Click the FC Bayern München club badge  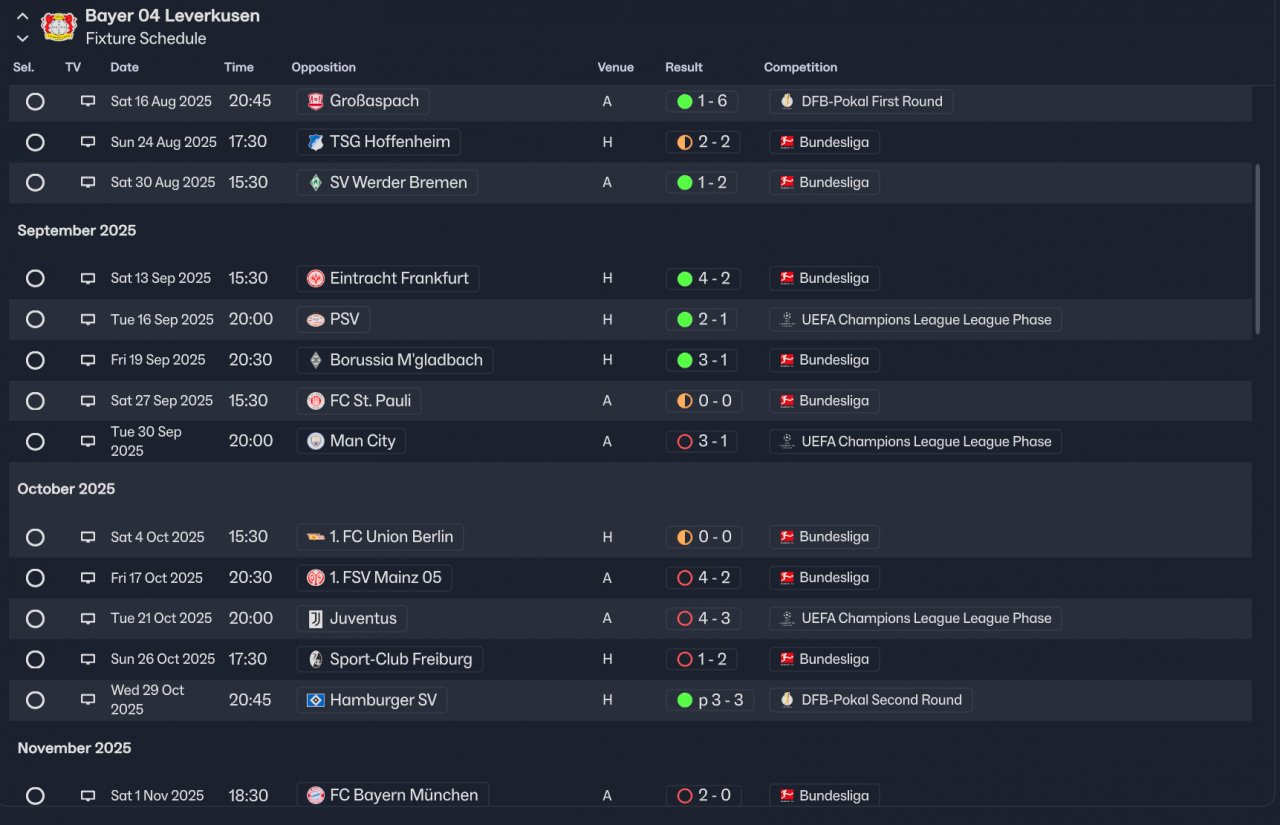(316, 796)
